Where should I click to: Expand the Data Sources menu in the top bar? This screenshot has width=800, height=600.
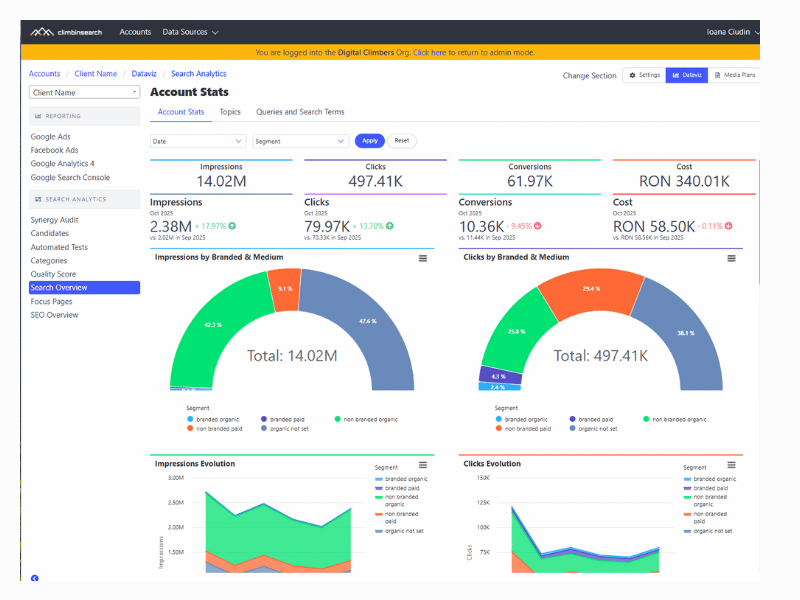[x=190, y=31]
